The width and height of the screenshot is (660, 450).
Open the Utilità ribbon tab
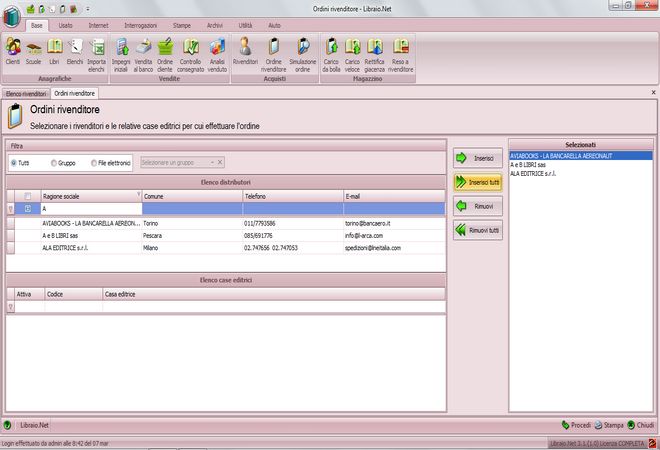245,26
